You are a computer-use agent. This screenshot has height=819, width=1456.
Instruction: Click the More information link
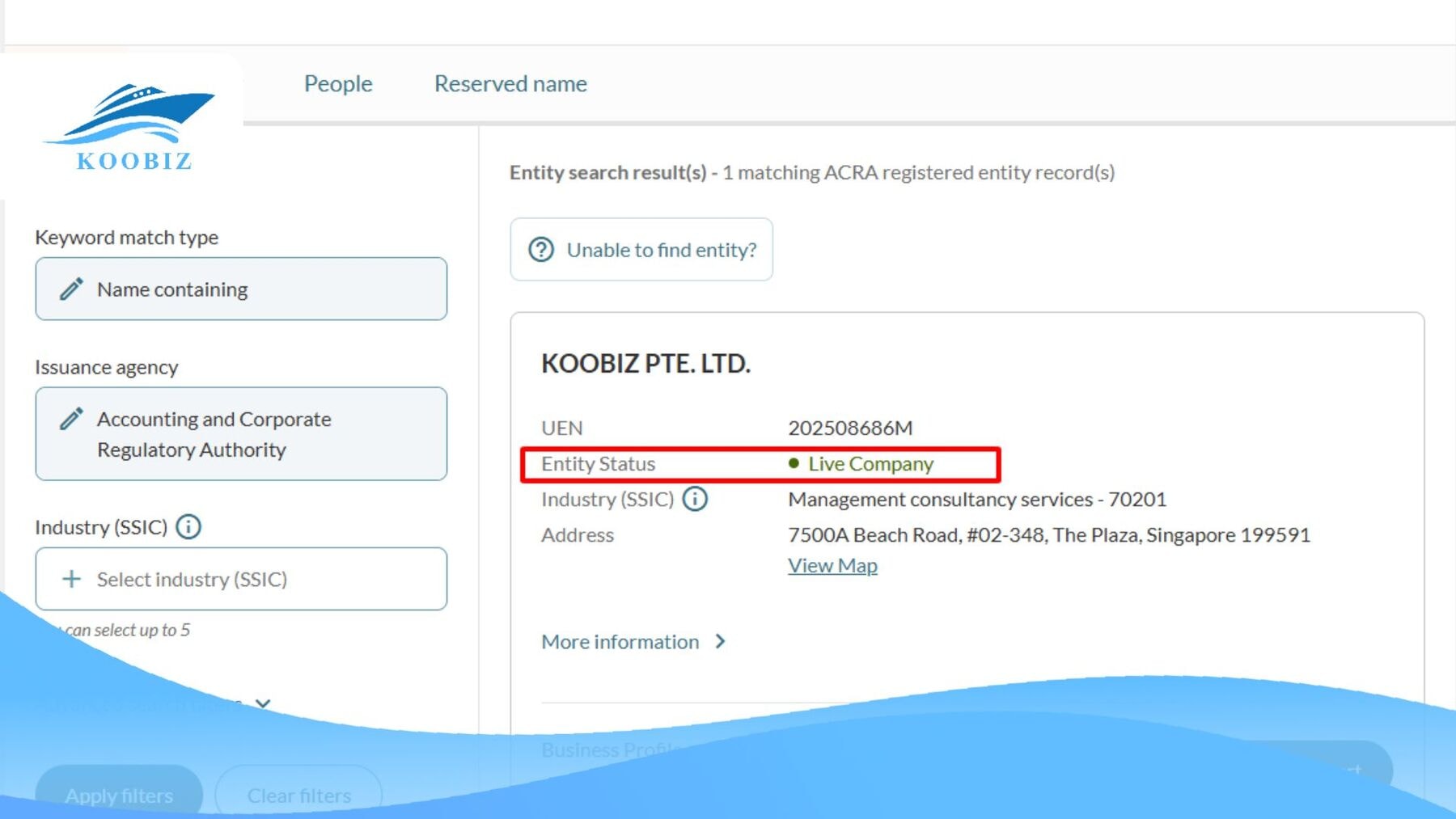tap(620, 642)
